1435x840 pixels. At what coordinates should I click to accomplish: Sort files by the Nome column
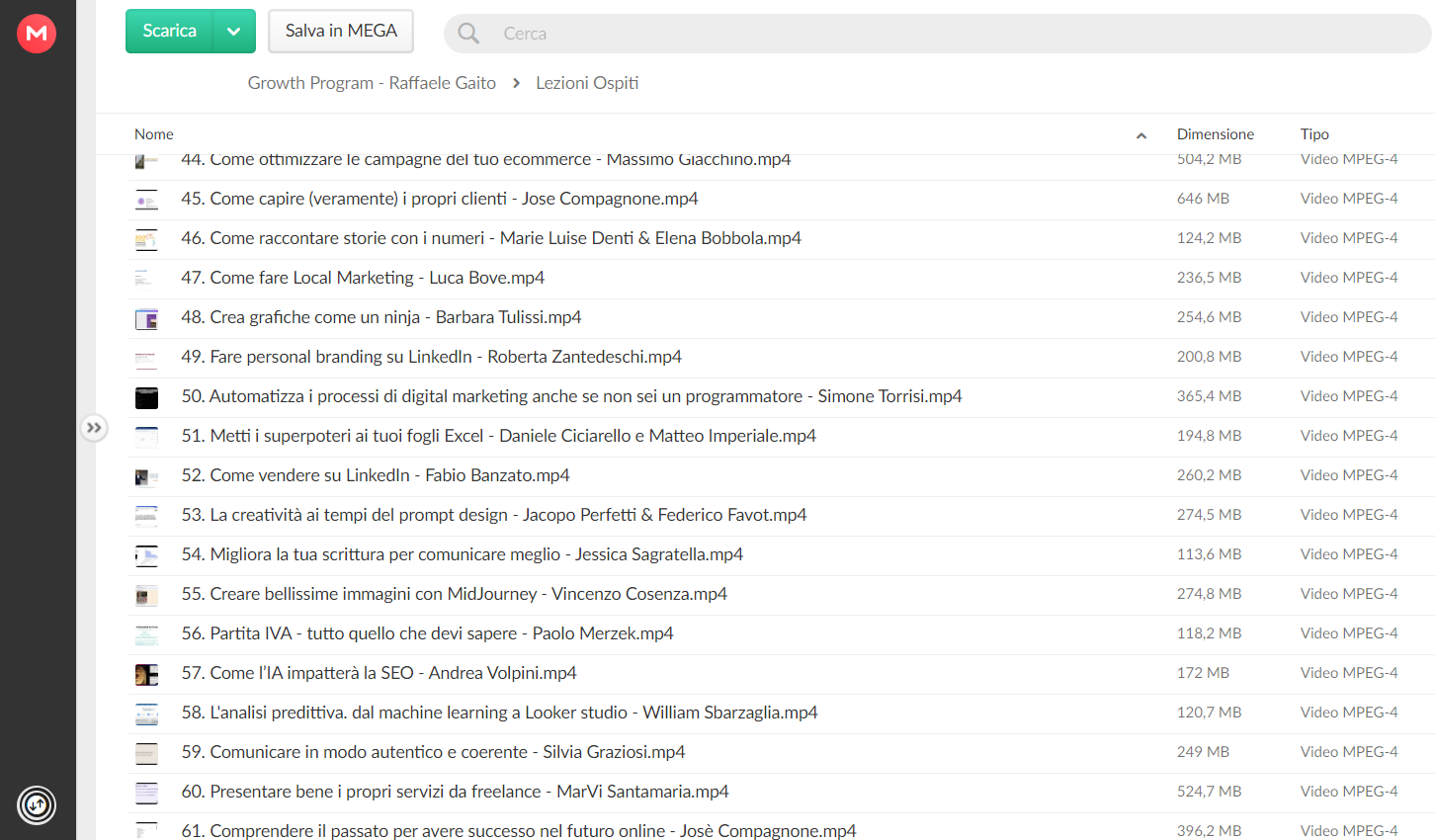pyautogui.click(x=154, y=134)
